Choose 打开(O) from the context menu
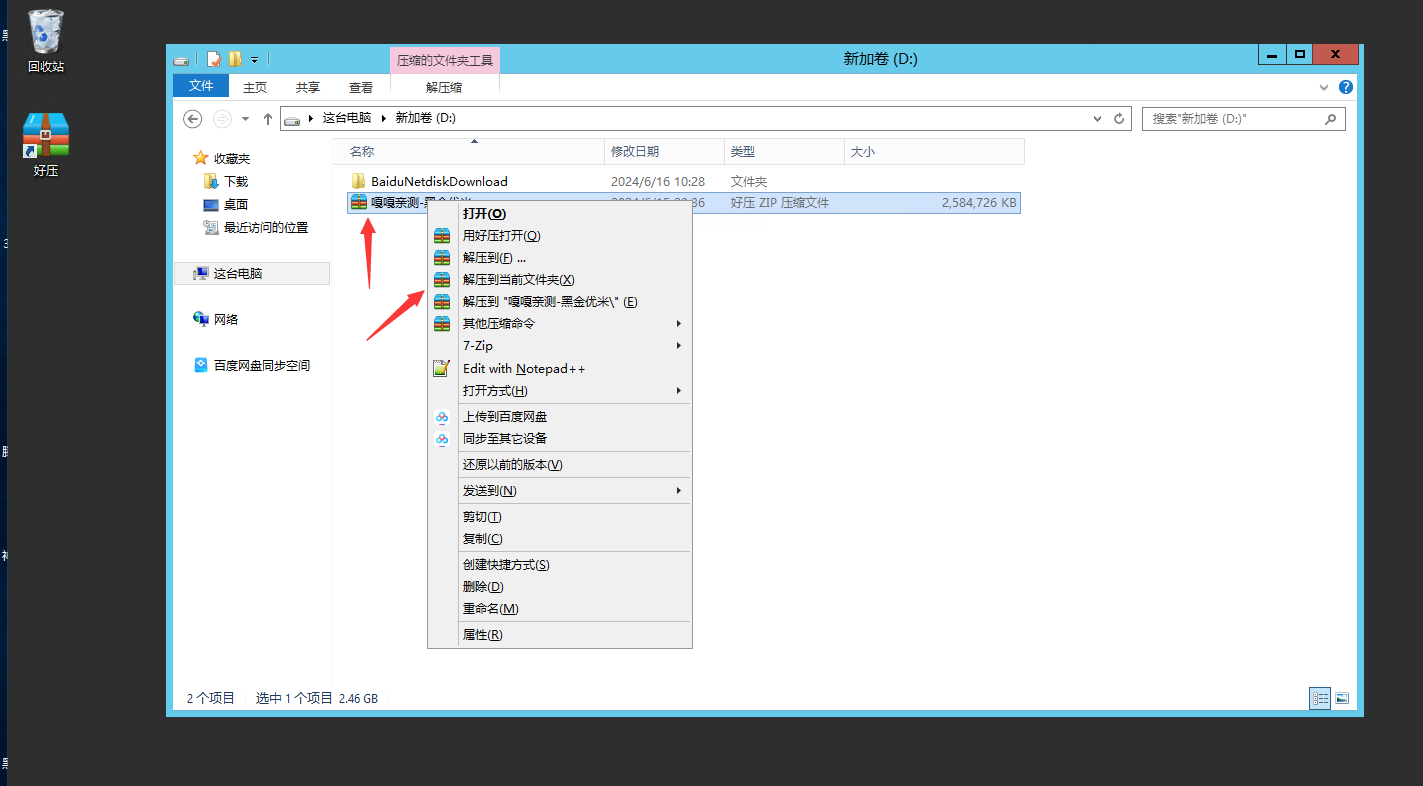Image resolution: width=1423 pixels, height=786 pixels. pyautogui.click(x=560, y=213)
